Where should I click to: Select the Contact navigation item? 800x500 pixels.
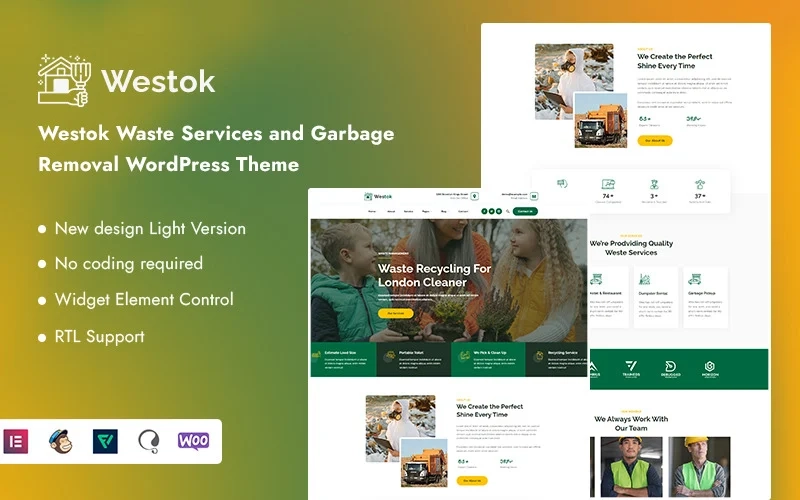click(463, 212)
